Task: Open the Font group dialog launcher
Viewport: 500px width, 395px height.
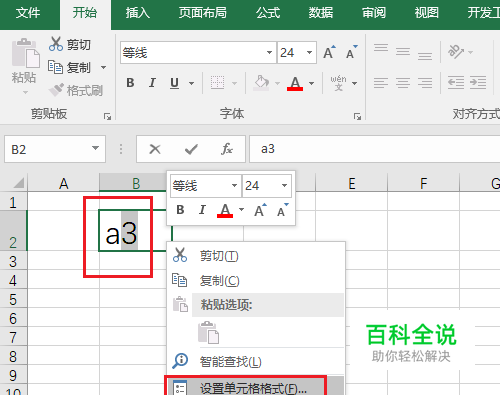Action: (358, 116)
